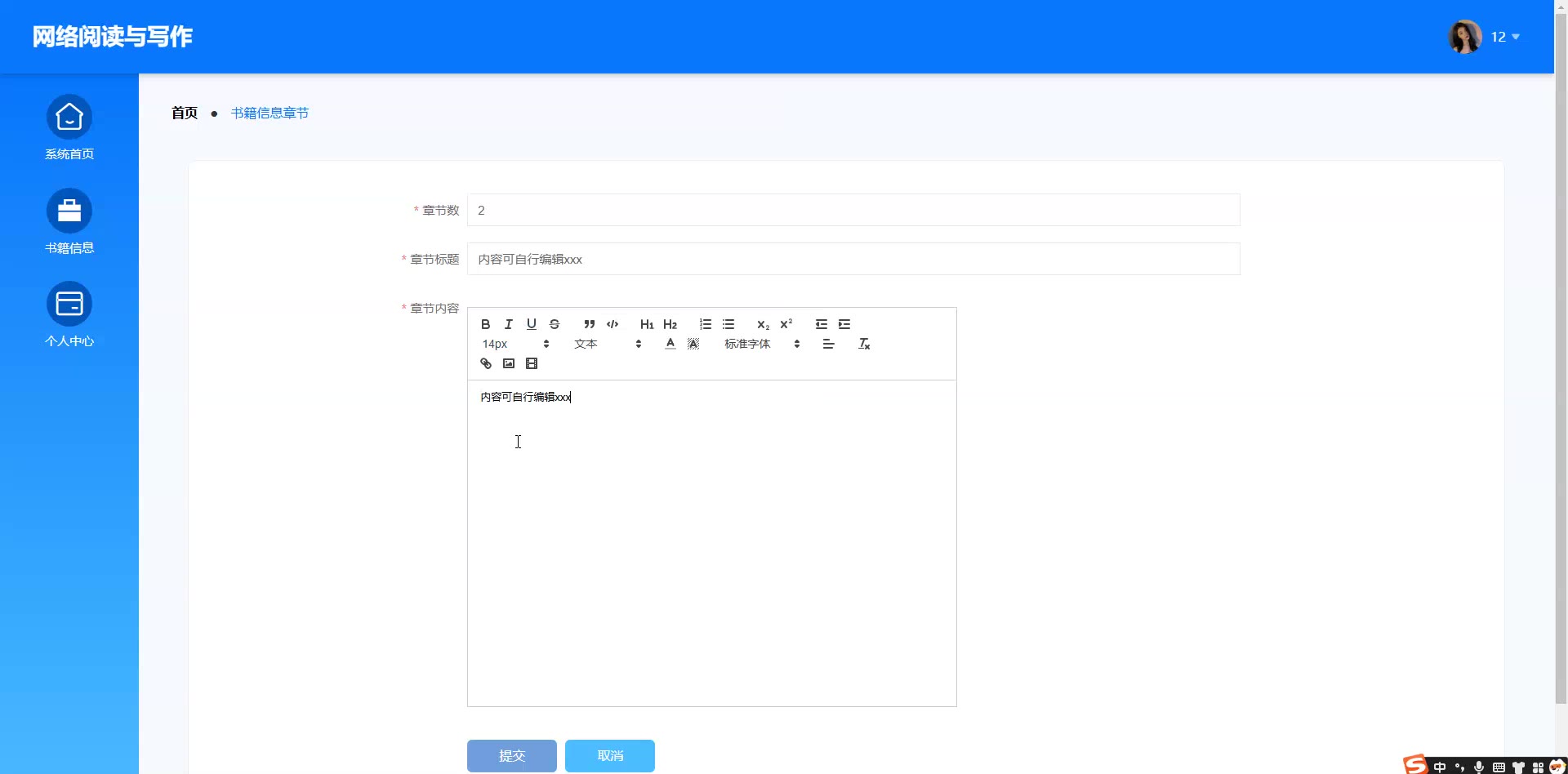Insert a video into the chapter content
The width and height of the screenshot is (1568, 774).
pyautogui.click(x=532, y=363)
